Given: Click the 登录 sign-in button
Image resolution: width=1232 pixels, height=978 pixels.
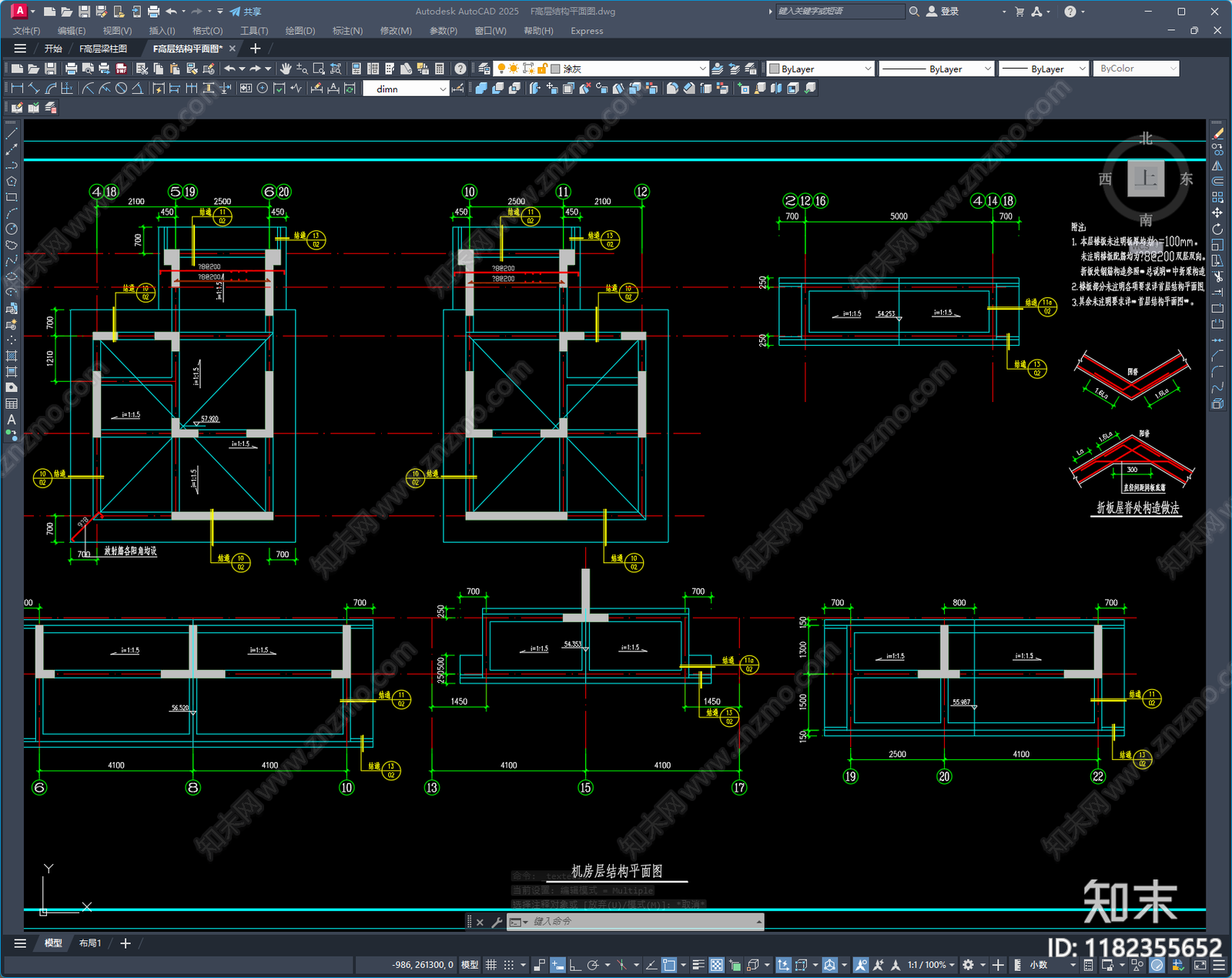Looking at the screenshot, I should click(x=942, y=12).
